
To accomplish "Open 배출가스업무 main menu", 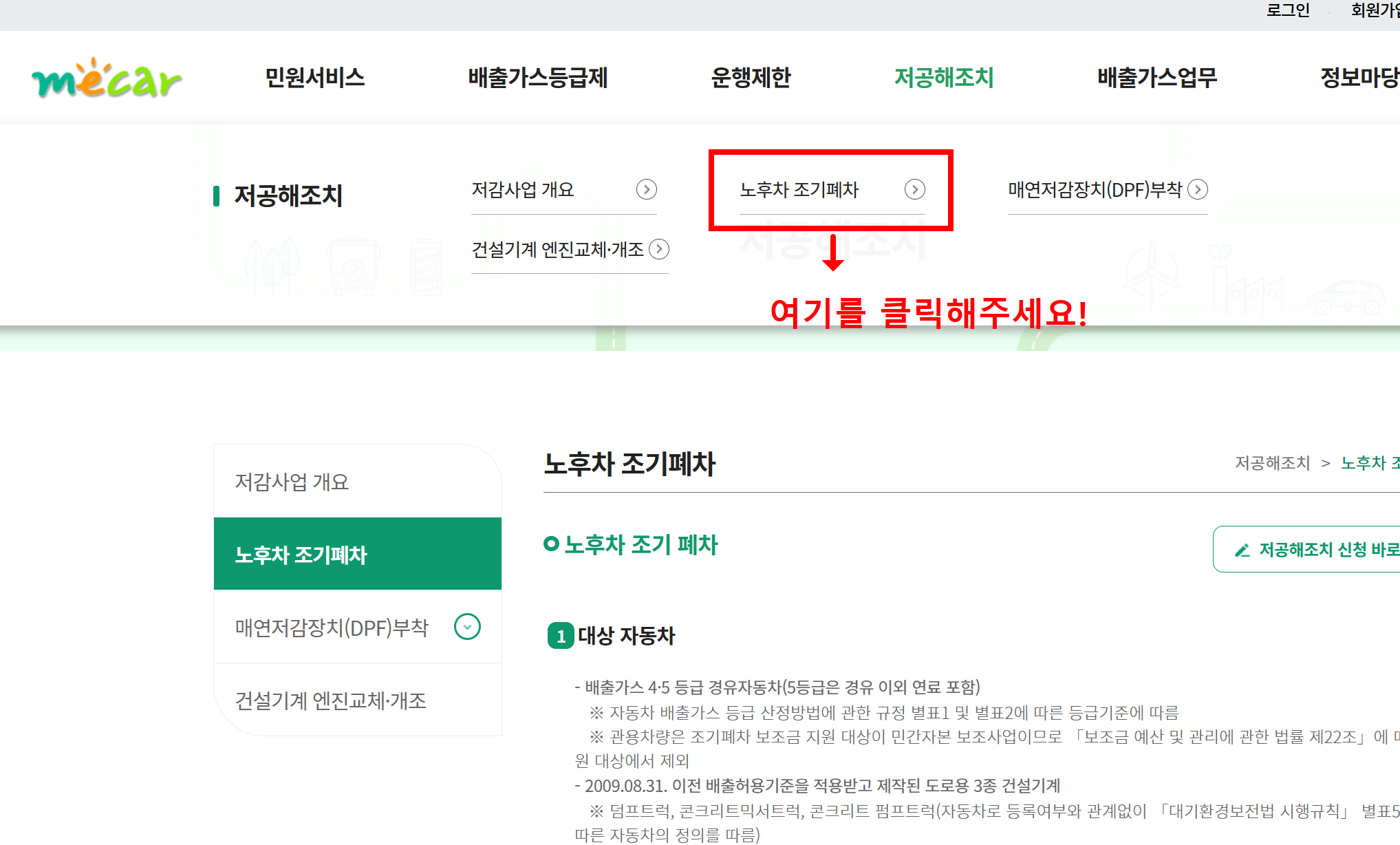I will tap(1156, 78).
